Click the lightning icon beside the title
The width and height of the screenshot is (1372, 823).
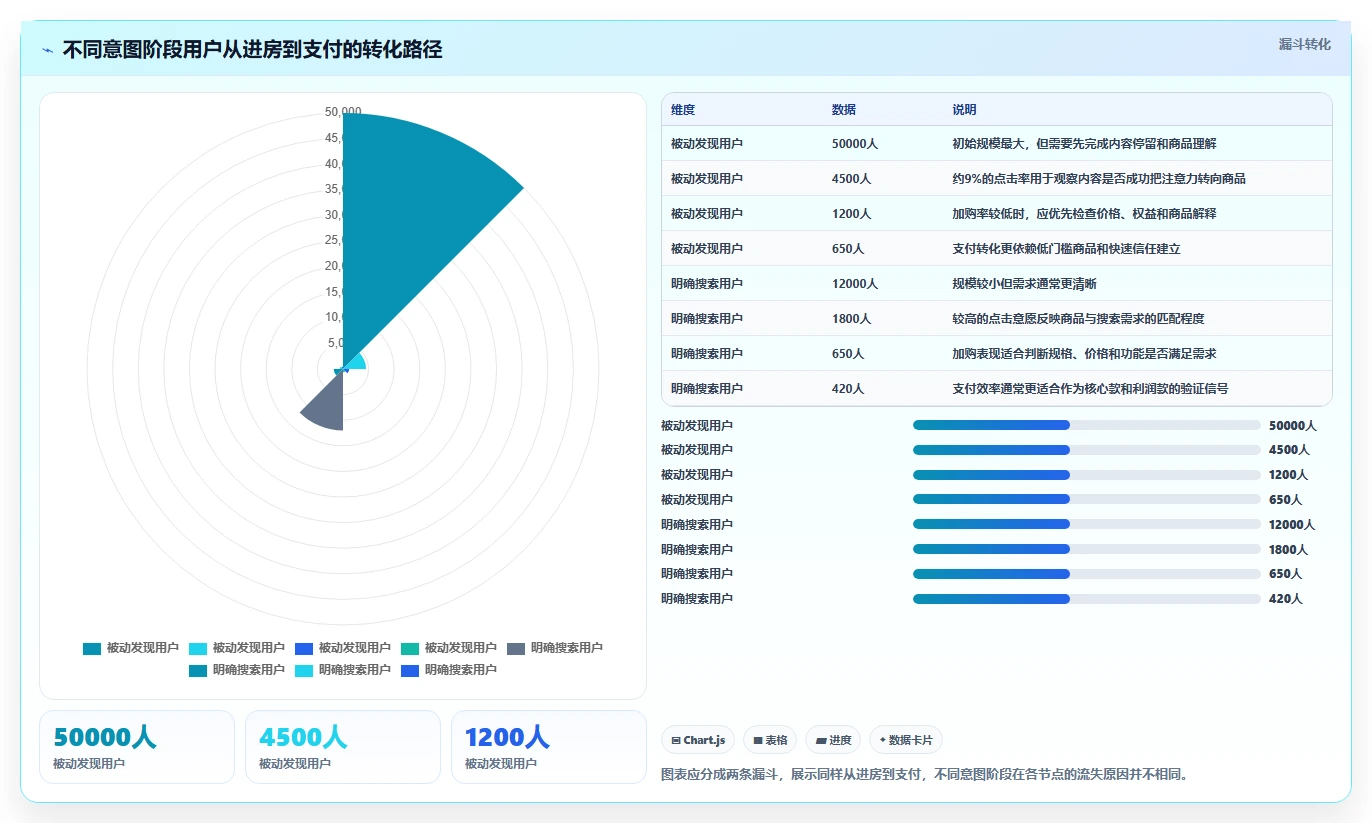click(48, 50)
